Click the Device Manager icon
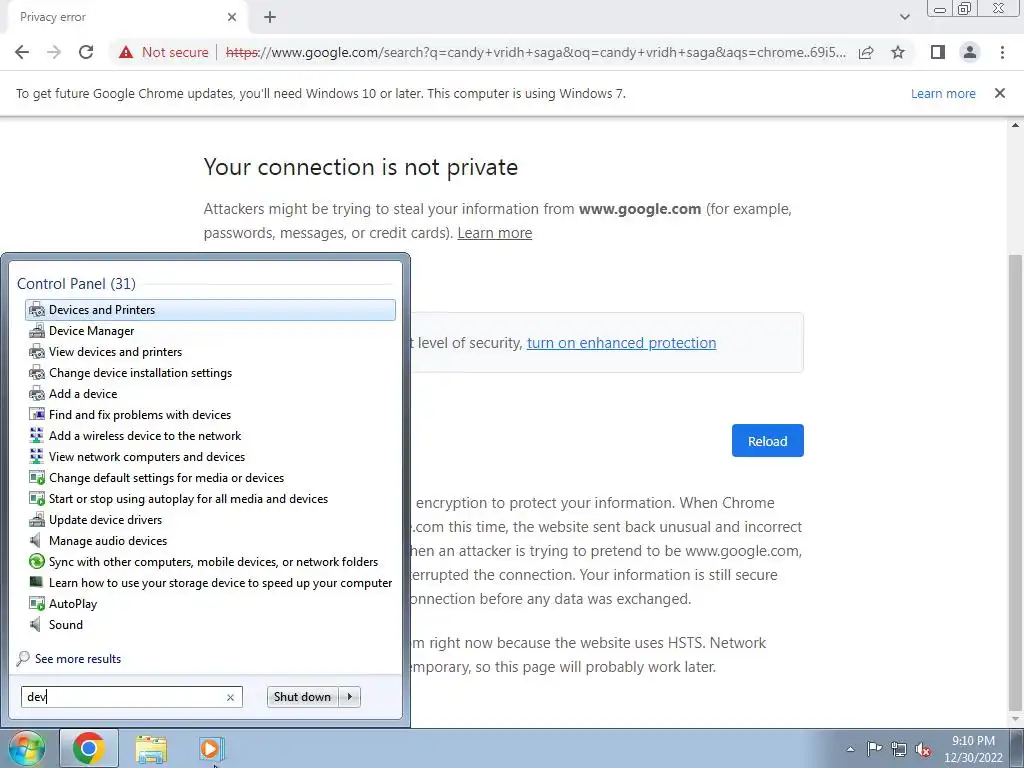 tap(37, 331)
